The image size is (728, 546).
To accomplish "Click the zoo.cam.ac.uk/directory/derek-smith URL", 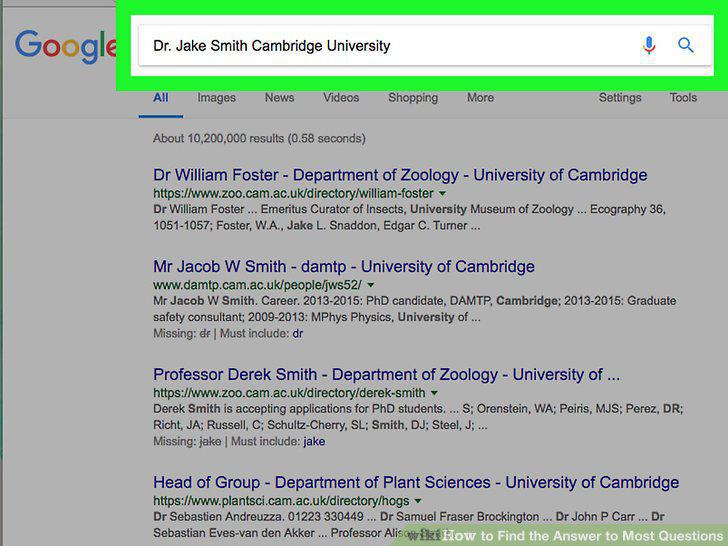I will [x=289, y=393].
